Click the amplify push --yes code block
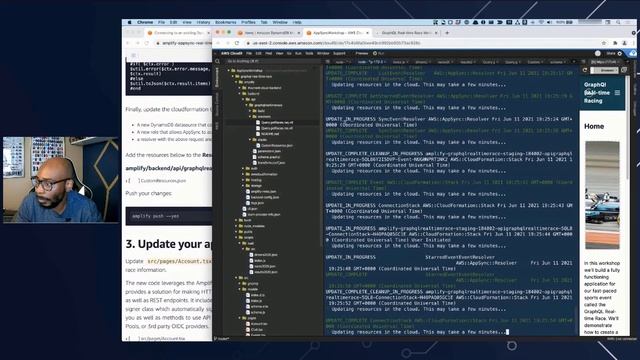 pyautogui.click(x=169, y=216)
